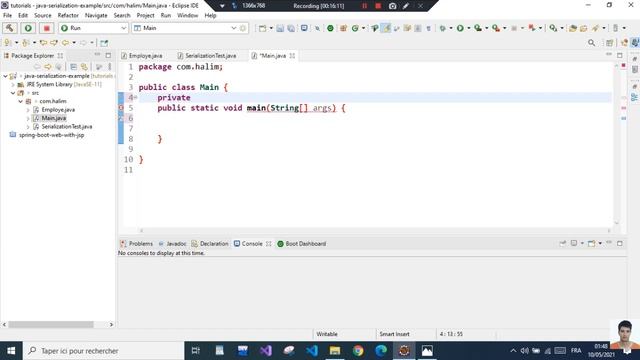Switch to Employe.java editor tab
Viewport: 640px width, 360px height.
tap(145, 56)
